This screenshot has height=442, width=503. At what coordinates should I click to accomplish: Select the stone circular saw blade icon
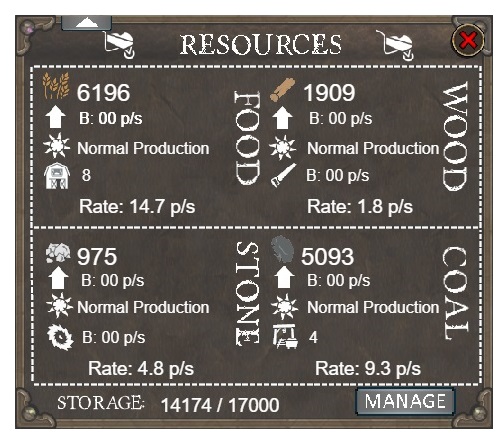(x=60, y=337)
